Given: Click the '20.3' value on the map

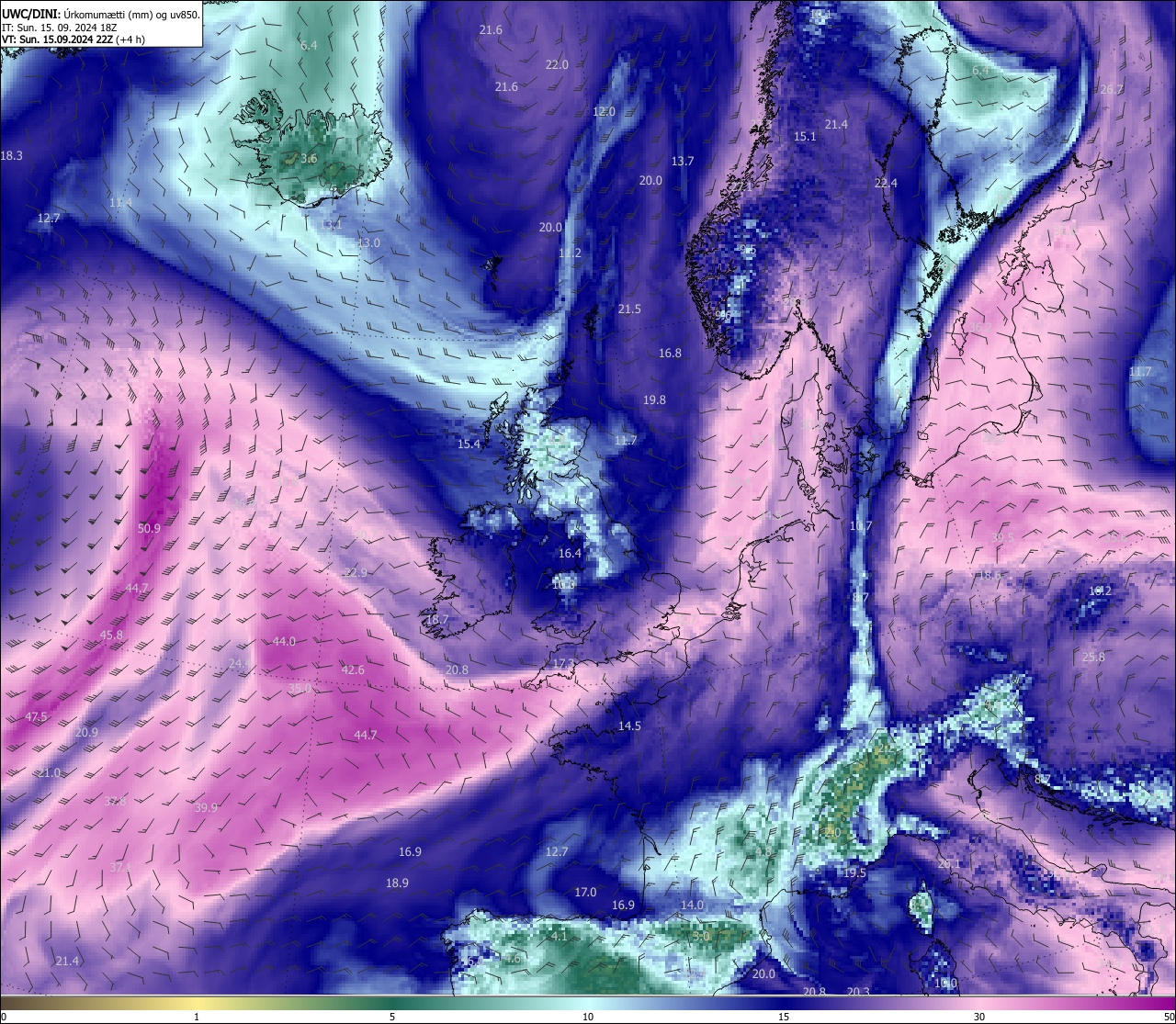Looking at the screenshot, I should 858,992.
